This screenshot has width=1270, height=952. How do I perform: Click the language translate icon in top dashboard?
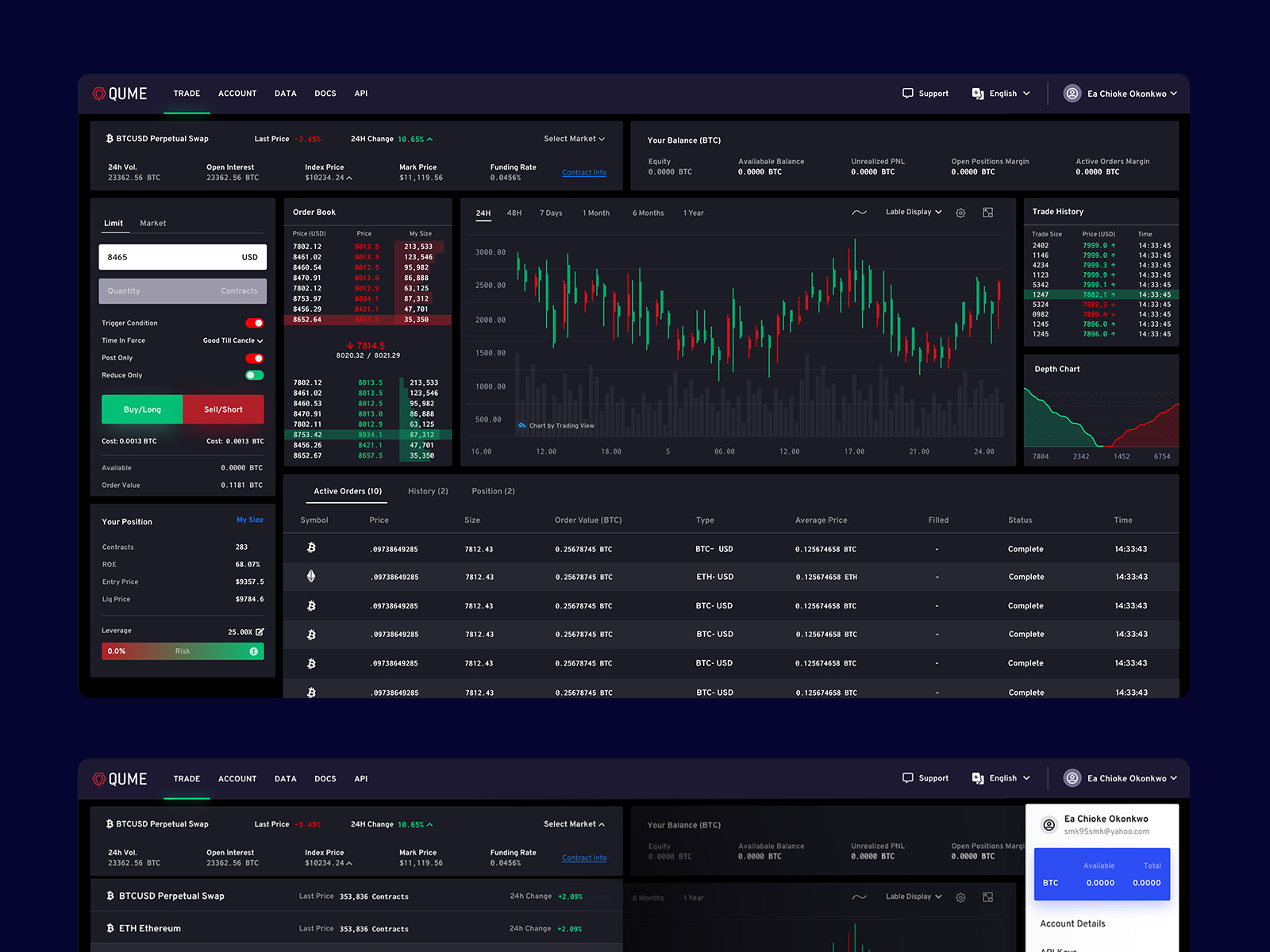(978, 94)
